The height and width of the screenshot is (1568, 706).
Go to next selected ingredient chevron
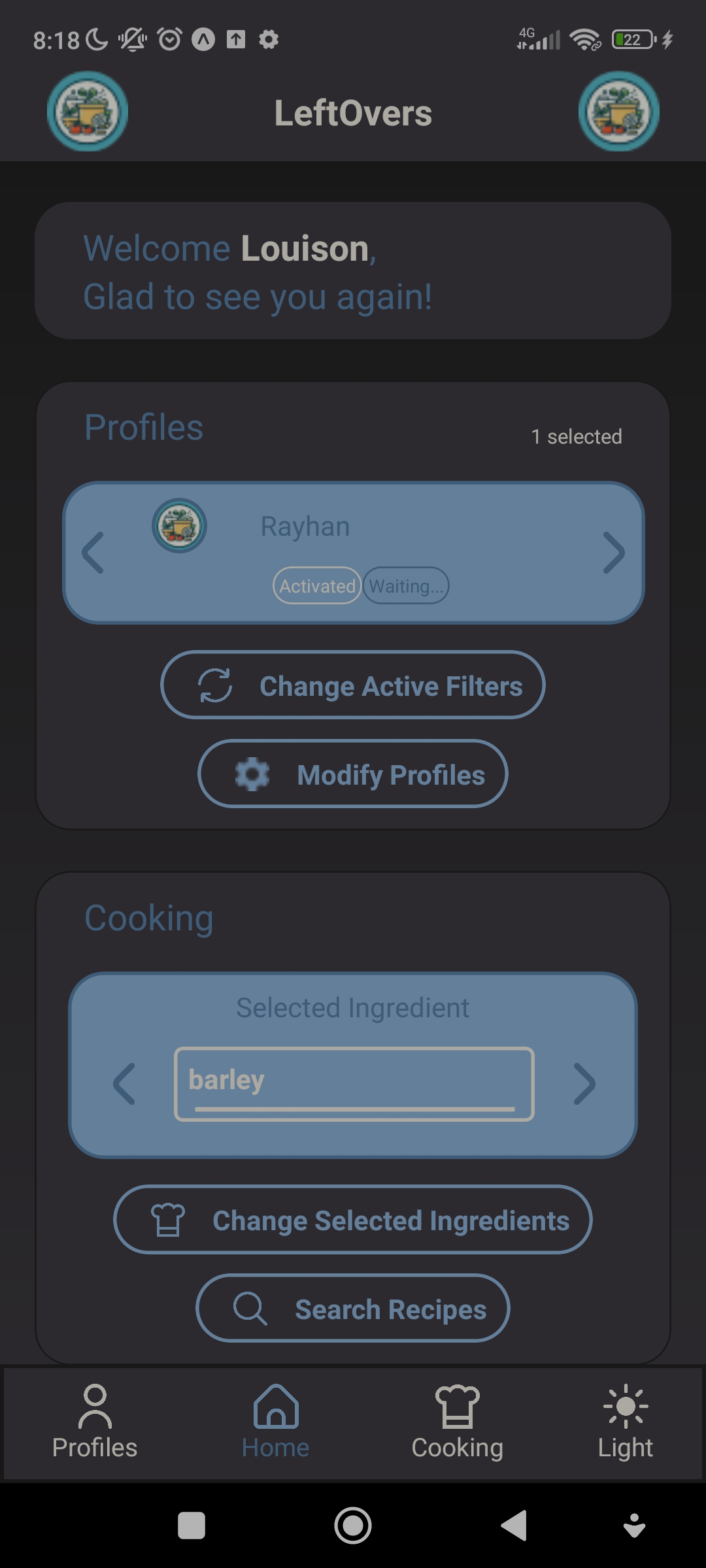click(x=584, y=1084)
